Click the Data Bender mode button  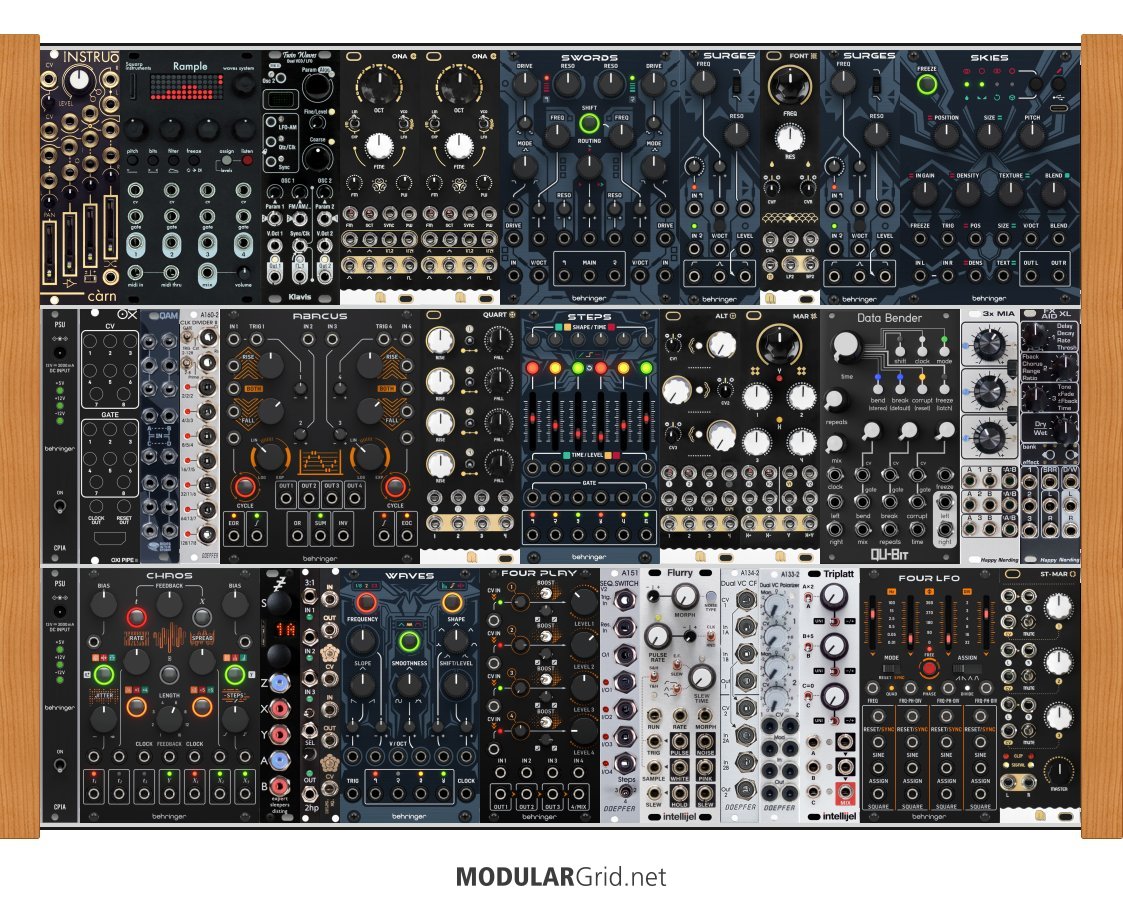pos(945,351)
